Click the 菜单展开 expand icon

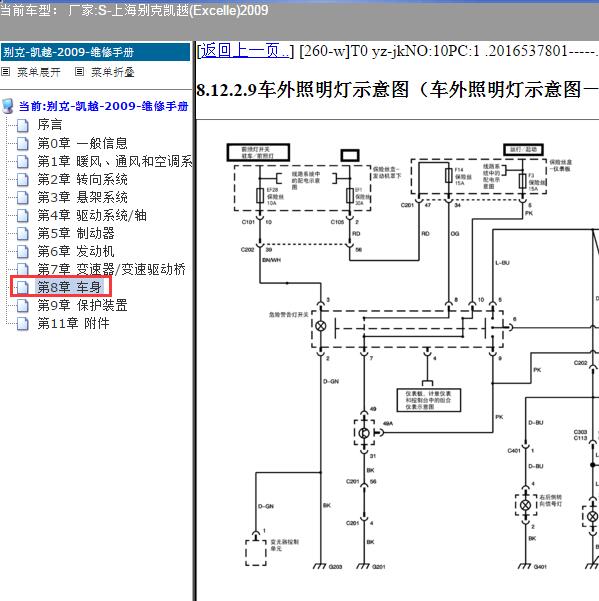[x=6, y=72]
